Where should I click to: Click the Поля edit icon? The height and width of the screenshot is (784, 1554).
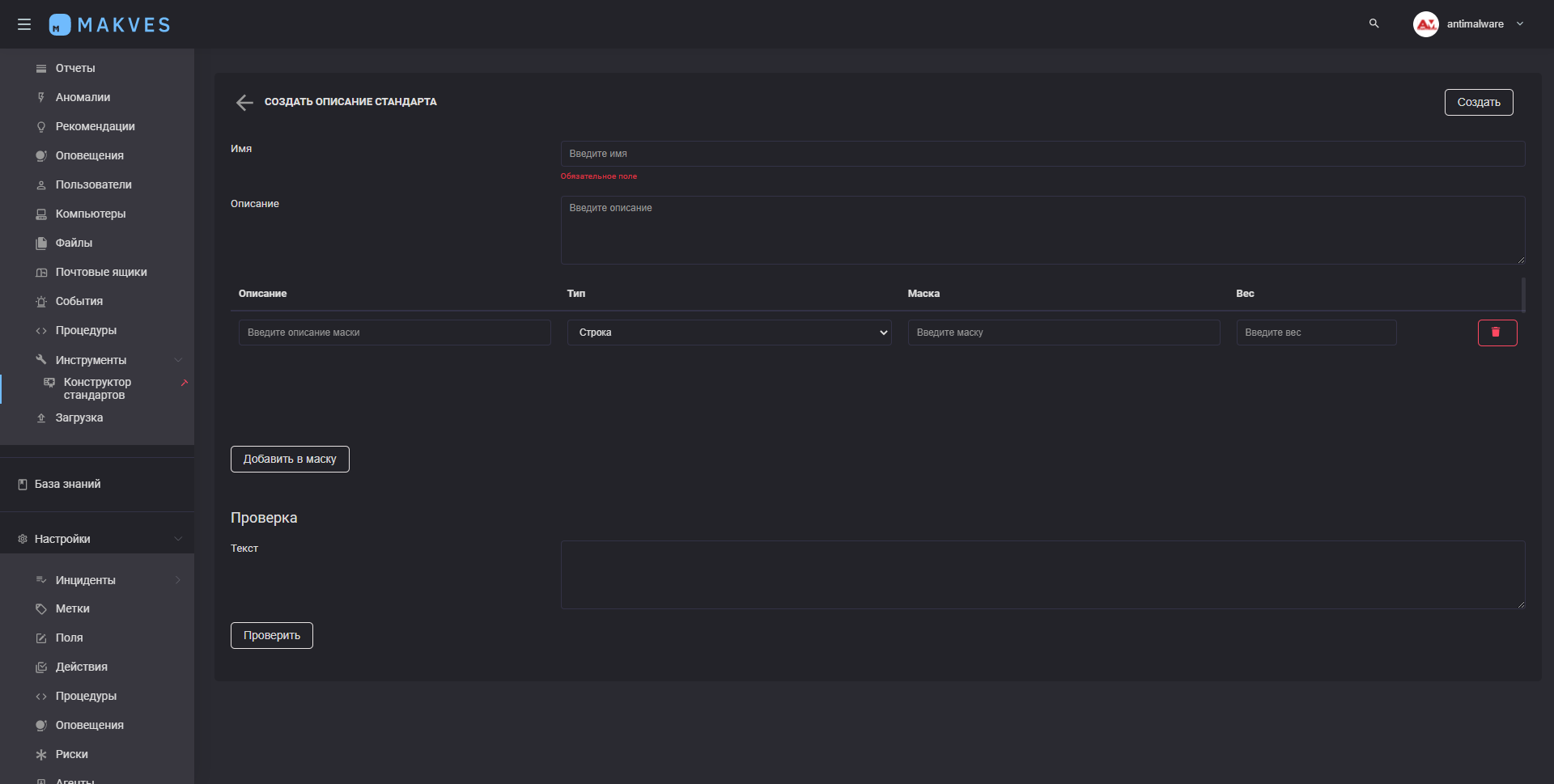[41, 638]
